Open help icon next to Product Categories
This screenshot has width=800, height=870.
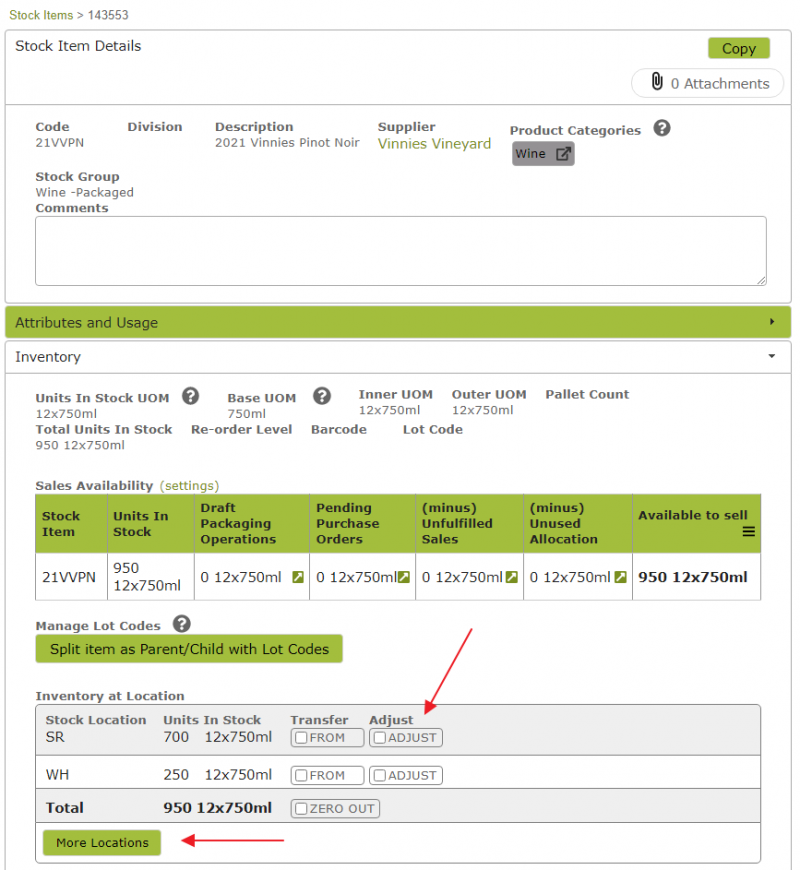[662, 129]
